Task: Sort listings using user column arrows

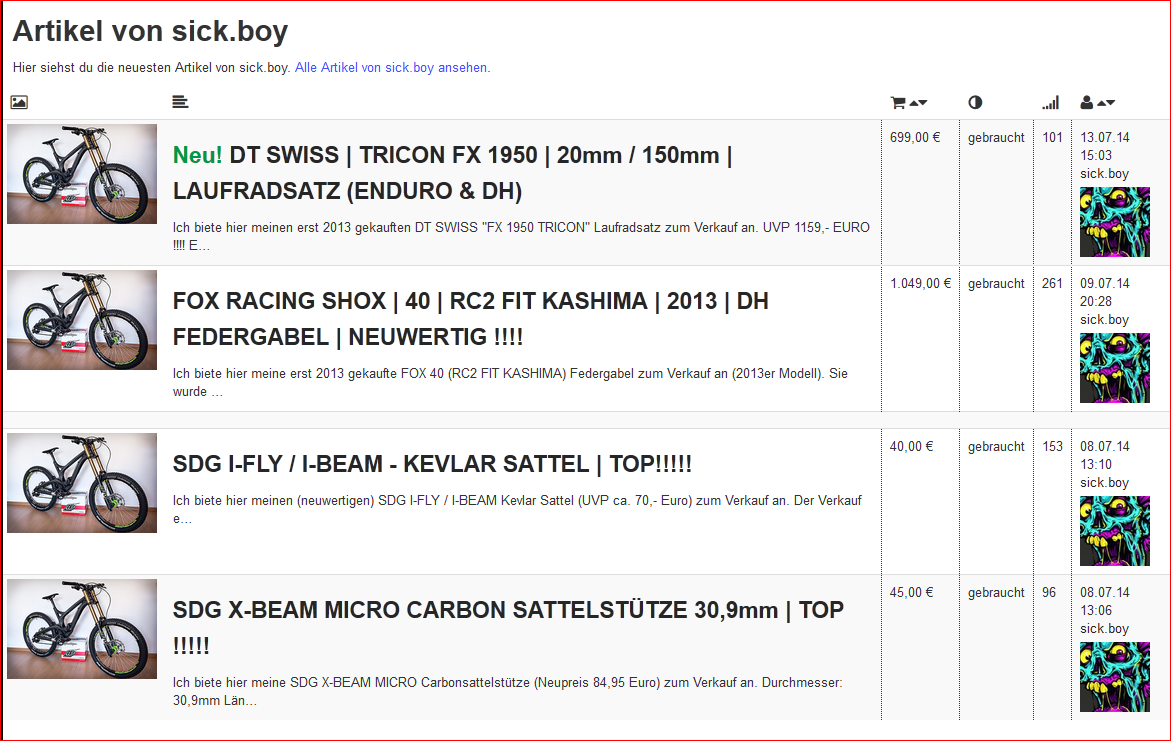Action: [1105, 102]
